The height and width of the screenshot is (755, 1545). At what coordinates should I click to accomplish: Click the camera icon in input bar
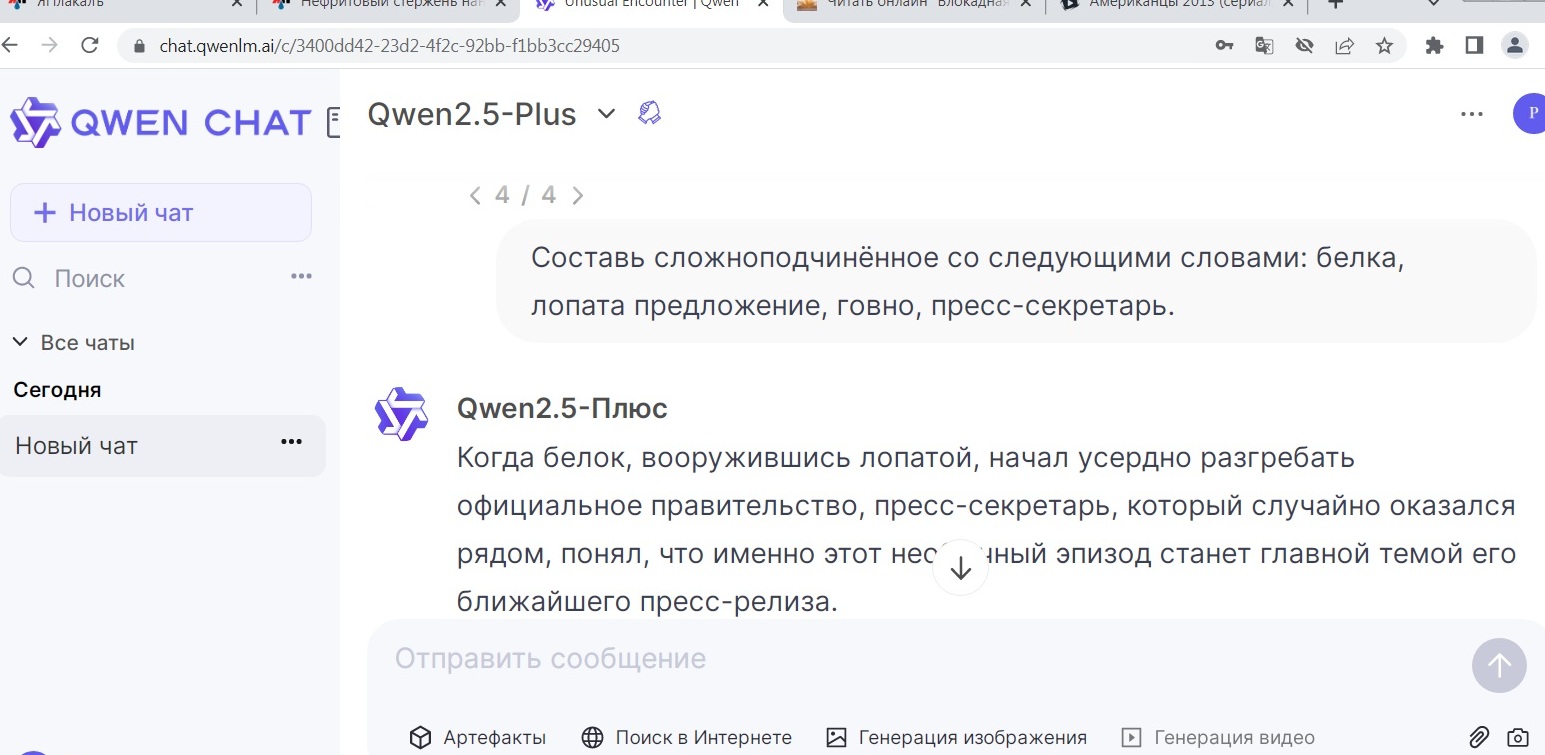(x=1517, y=738)
